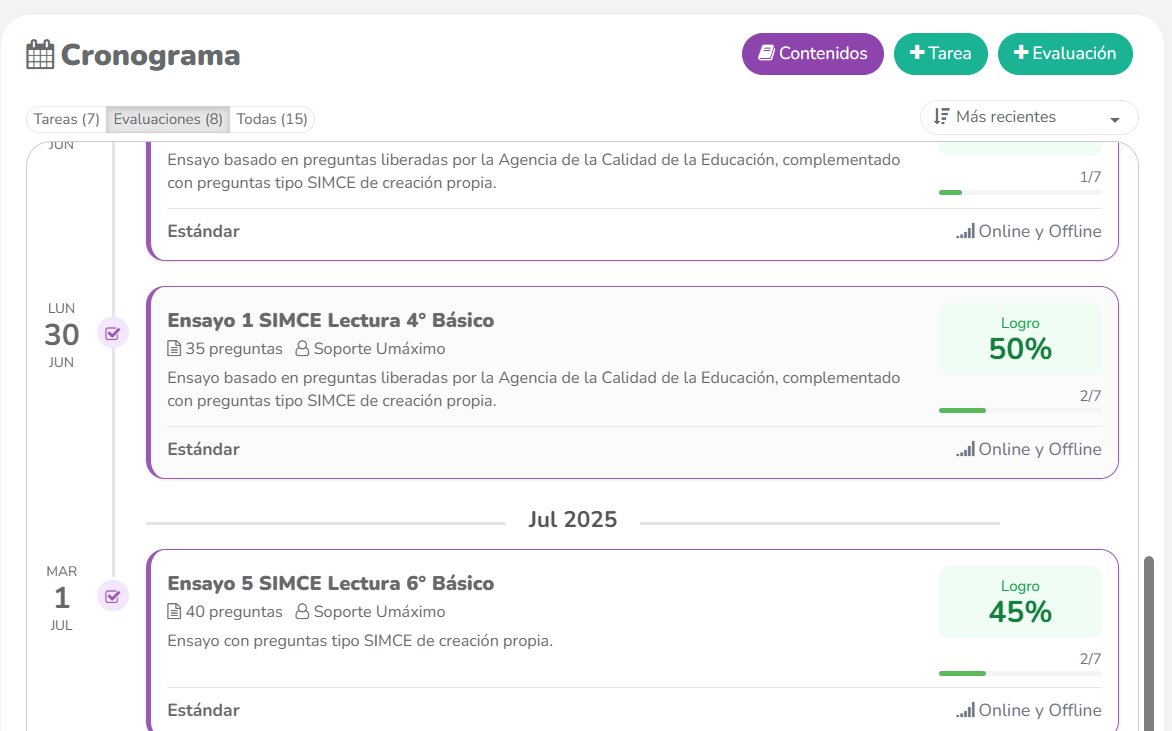Click the Cronograma calendar icon
Image resolution: width=1172 pixels, height=731 pixels.
pos(40,55)
